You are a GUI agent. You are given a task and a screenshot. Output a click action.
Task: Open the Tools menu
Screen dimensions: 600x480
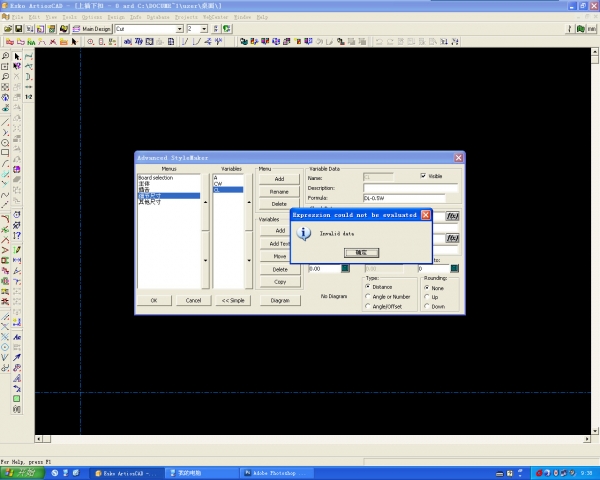[x=68, y=17]
